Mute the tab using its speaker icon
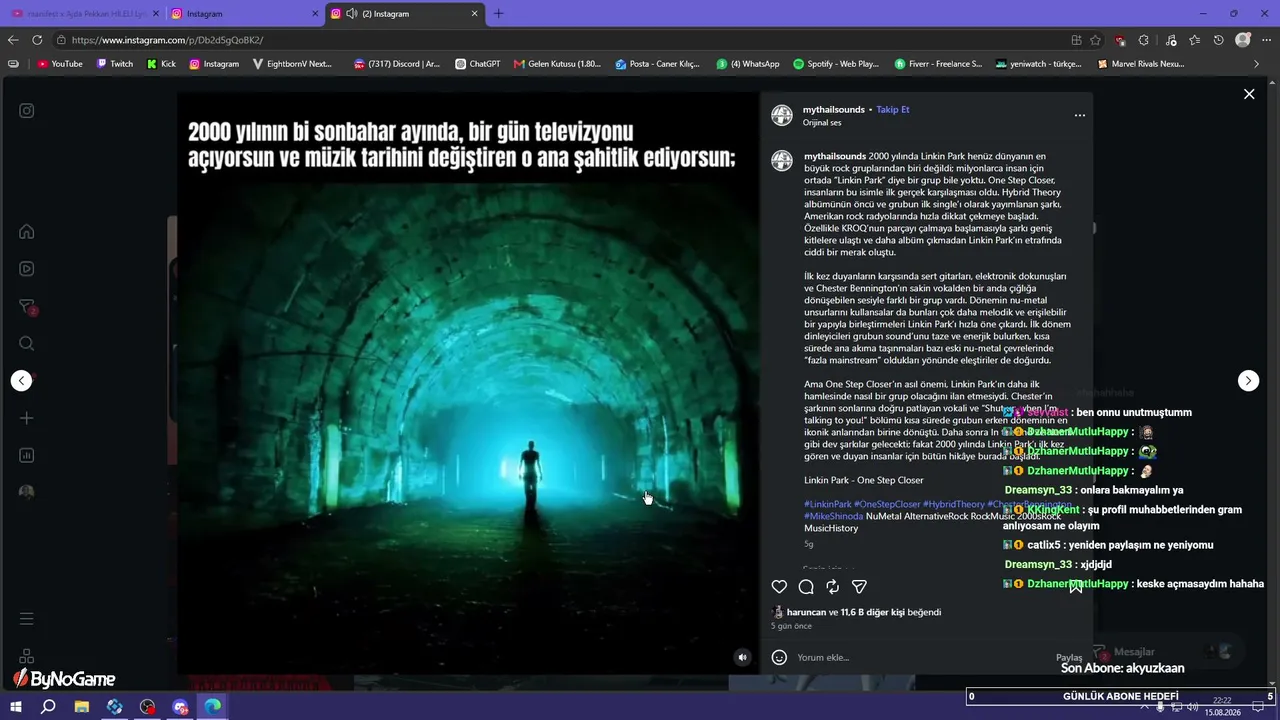Image resolution: width=1280 pixels, height=720 pixels. pos(352,13)
